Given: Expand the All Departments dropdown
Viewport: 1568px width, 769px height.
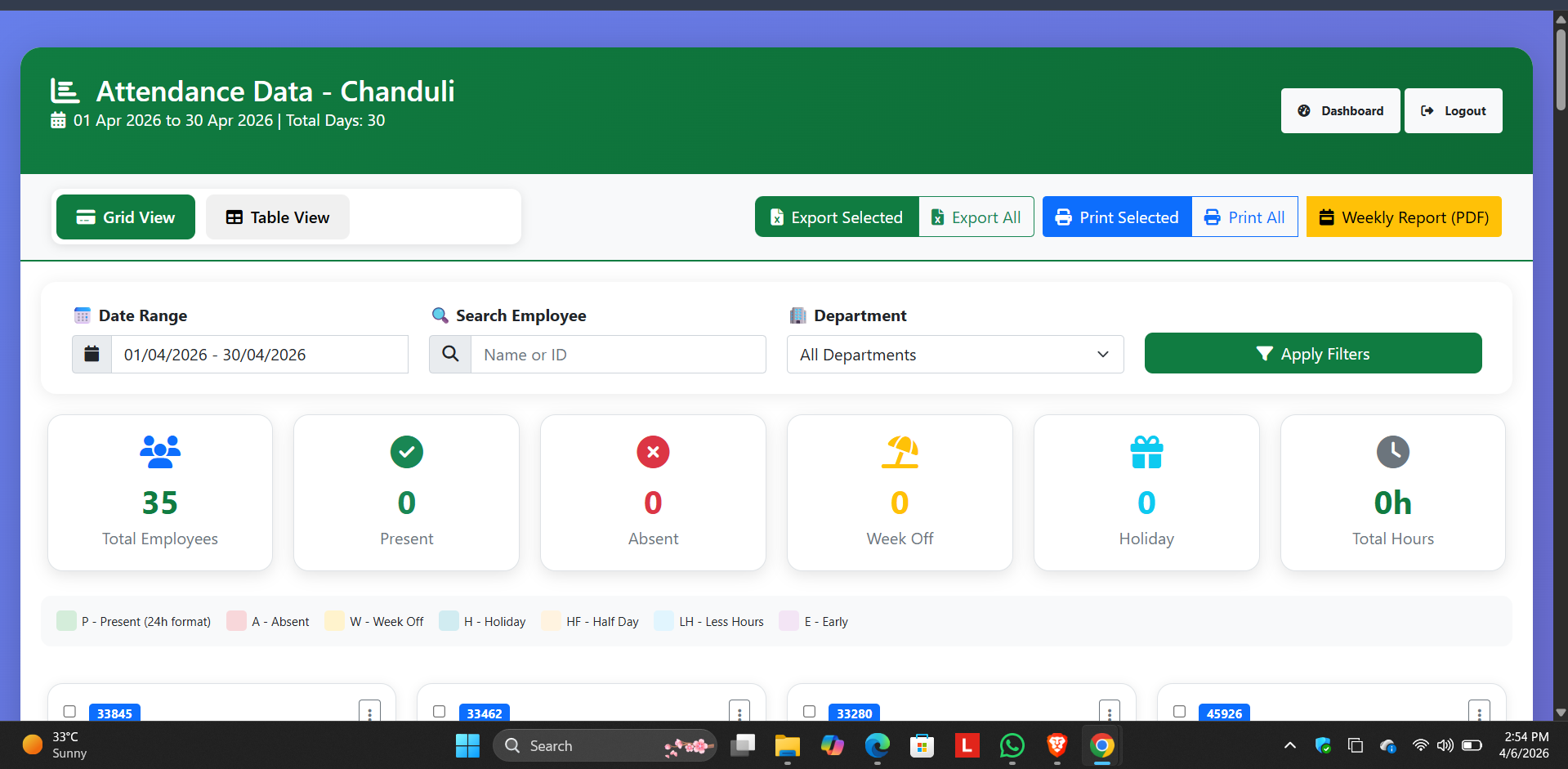Looking at the screenshot, I should (x=954, y=354).
